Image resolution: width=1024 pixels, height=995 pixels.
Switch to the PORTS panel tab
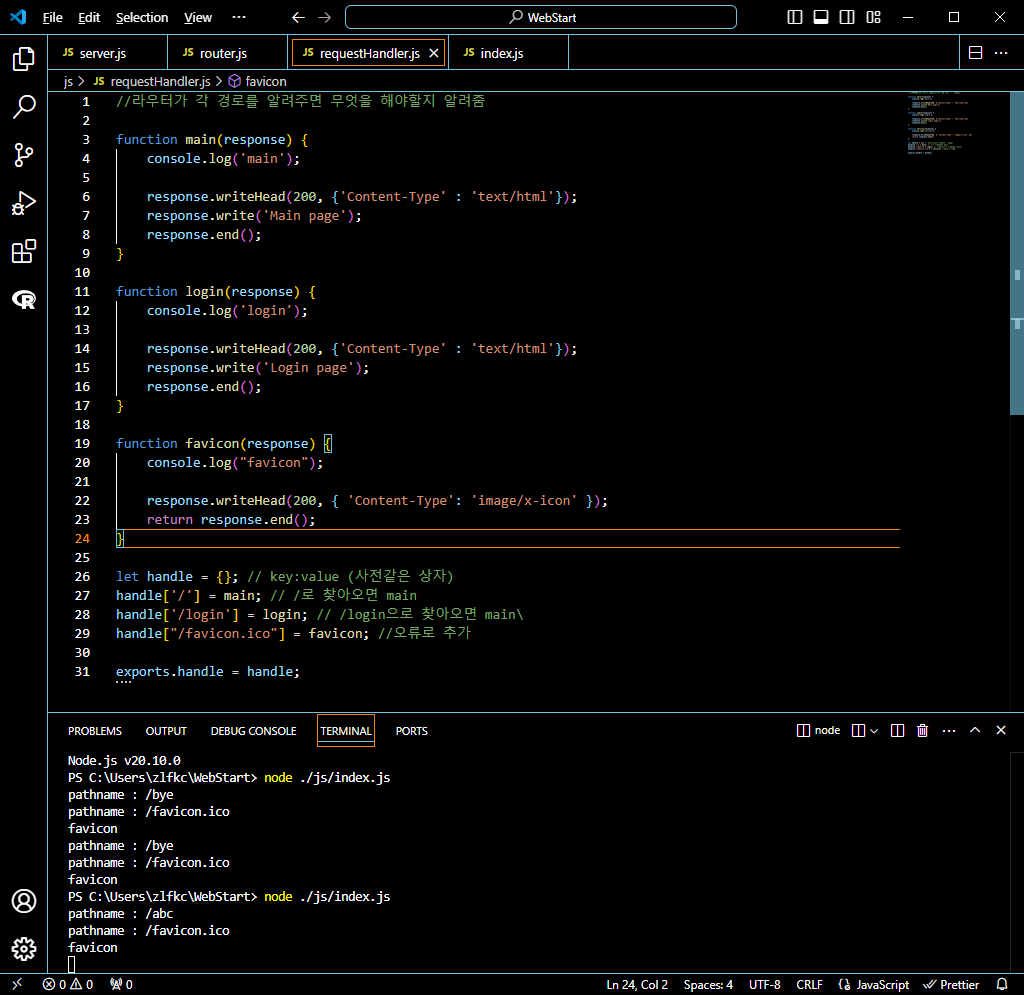pos(411,731)
